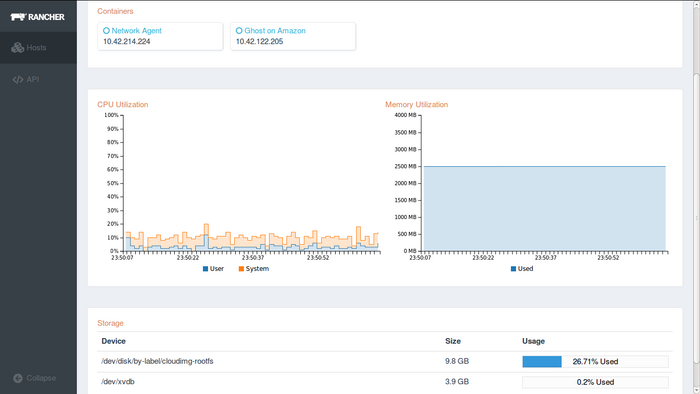This screenshot has width=700, height=394.
Task: Collapse the sidebar menu
Action: (x=35, y=378)
